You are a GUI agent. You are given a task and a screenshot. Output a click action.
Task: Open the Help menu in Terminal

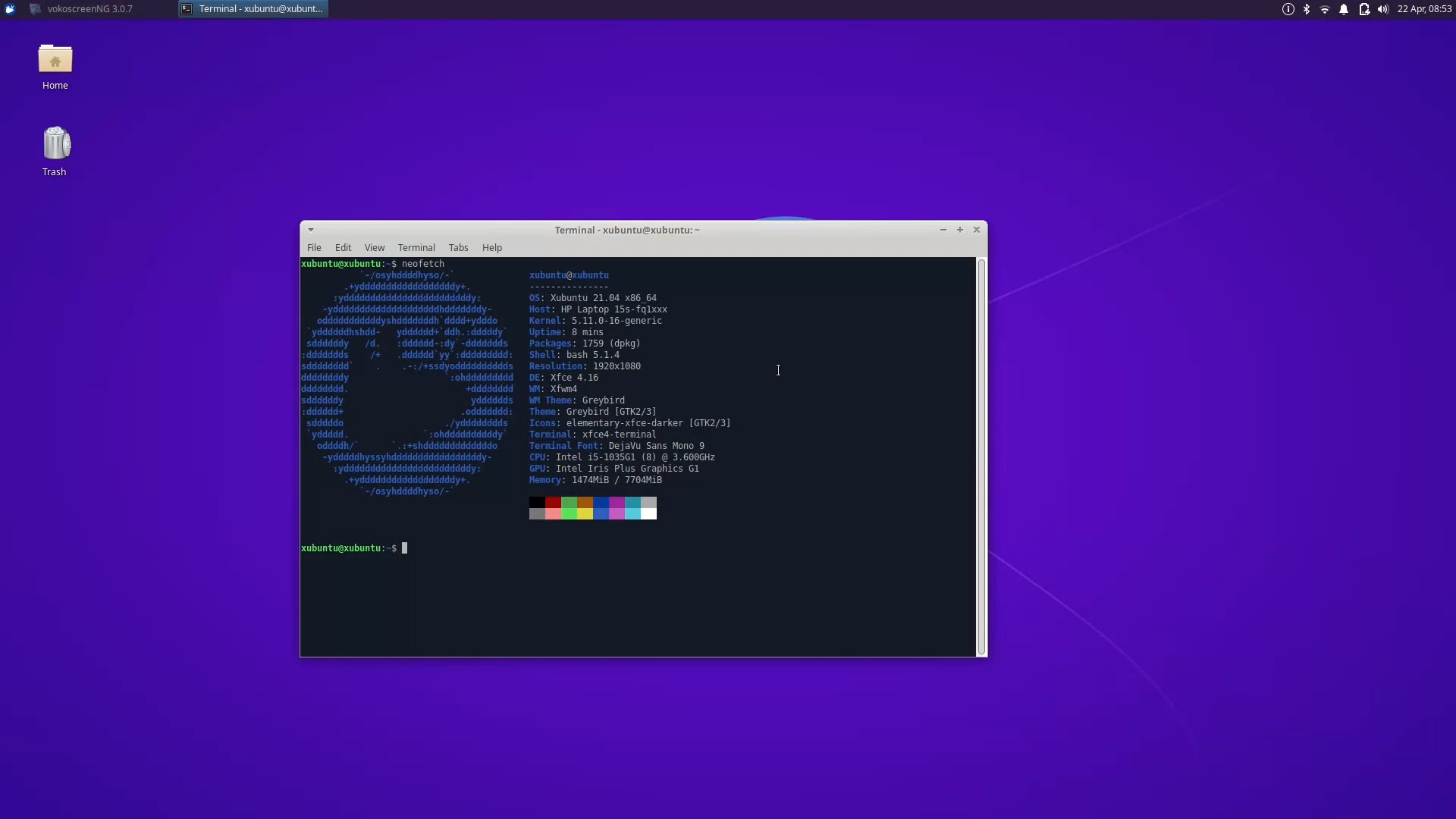[x=491, y=247]
